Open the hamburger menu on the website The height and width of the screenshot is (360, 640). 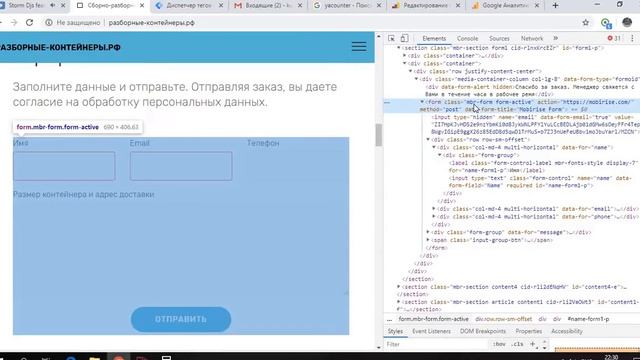pyautogui.click(x=359, y=47)
